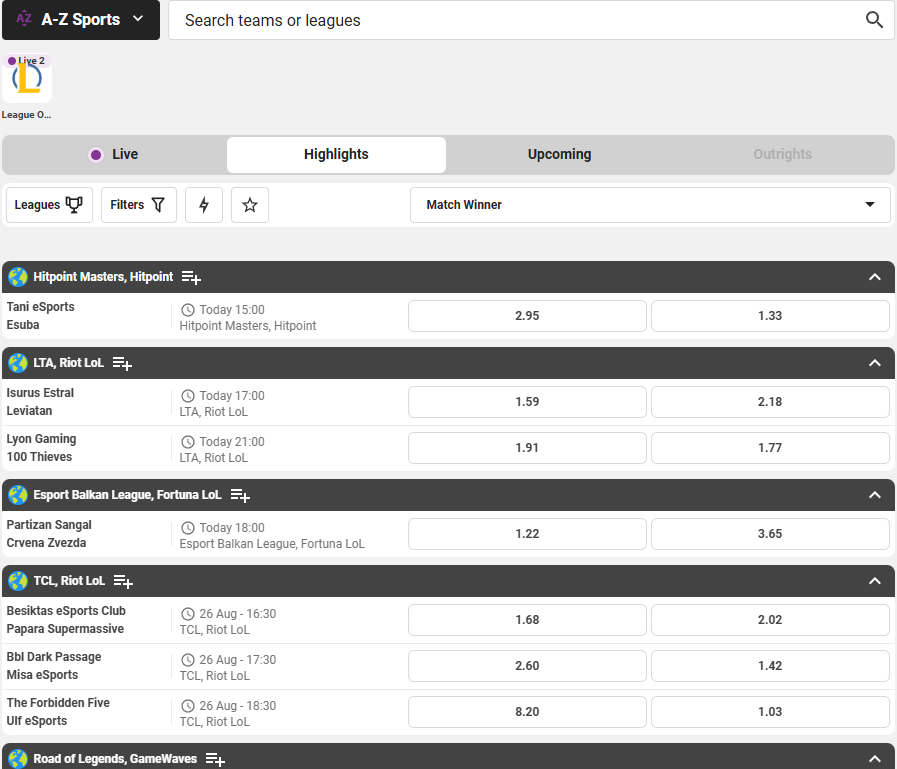Open Isurus Estral vs Leviatan match
The height and width of the screenshot is (769, 897).
(40, 402)
